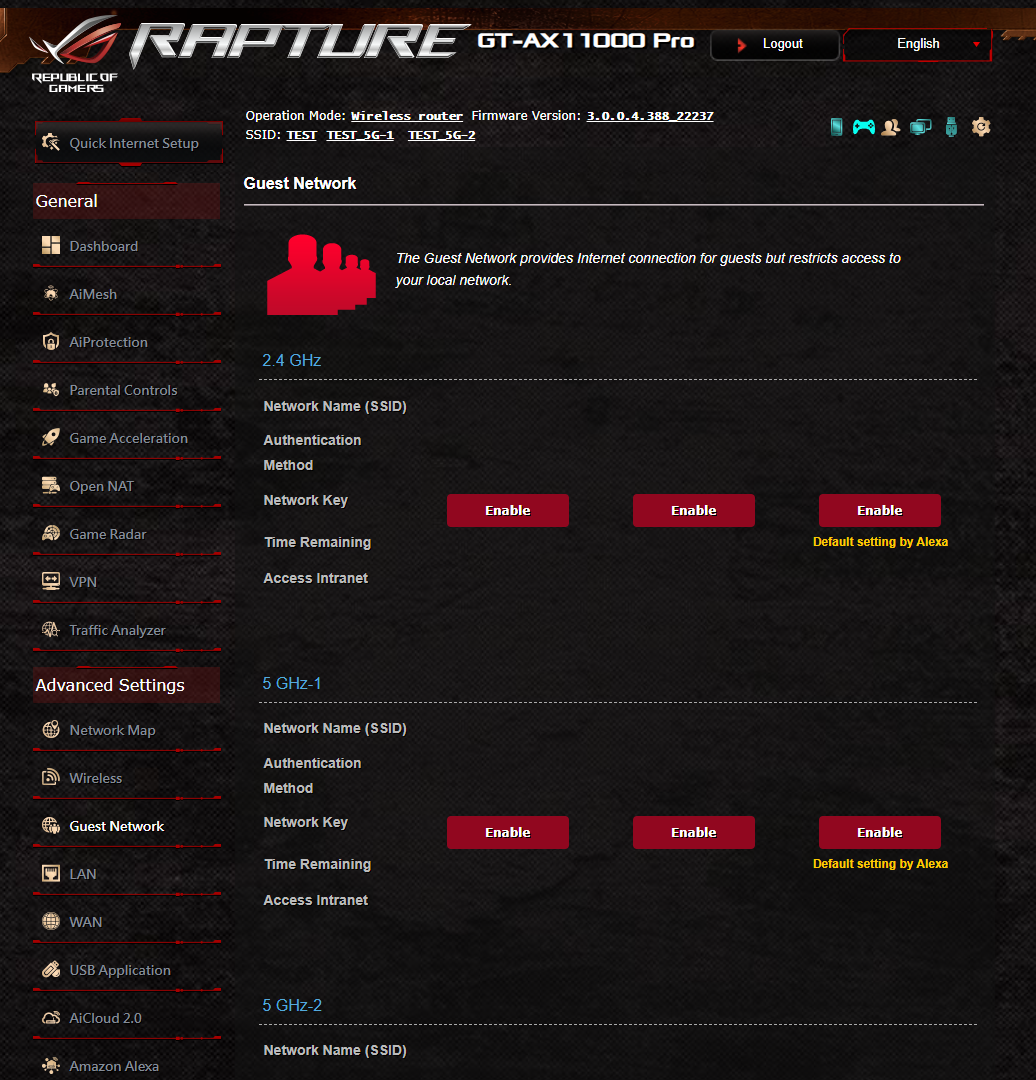Click the Logout button

775,44
